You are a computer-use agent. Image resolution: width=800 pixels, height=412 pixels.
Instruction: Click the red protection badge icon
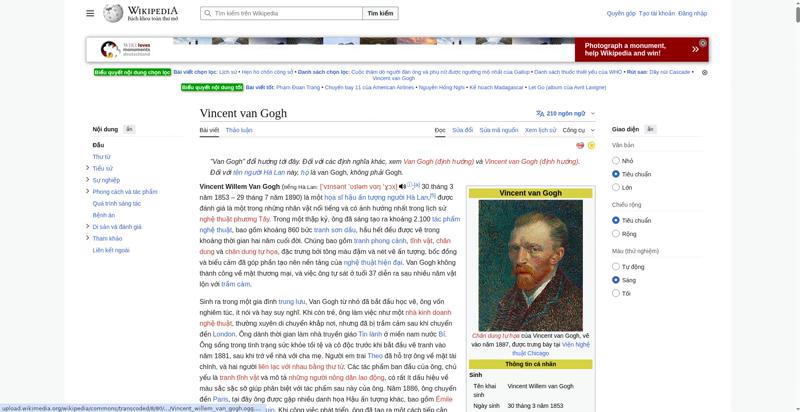(580, 145)
